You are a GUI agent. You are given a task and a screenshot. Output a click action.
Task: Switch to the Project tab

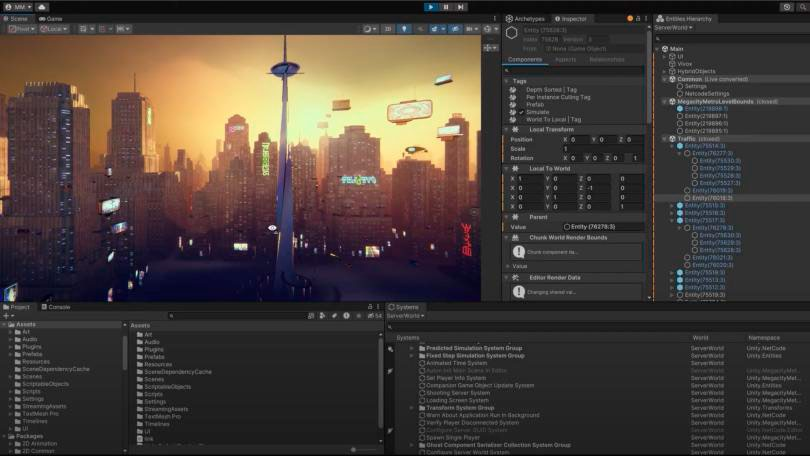tap(17, 307)
